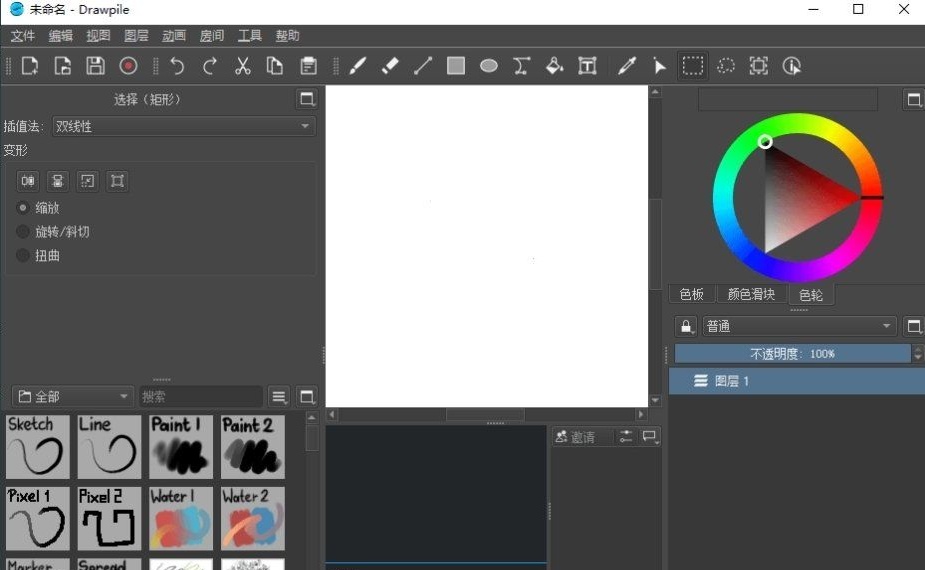925x570 pixels.
Task: Select the 缩放 radio option
Action: (38, 208)
